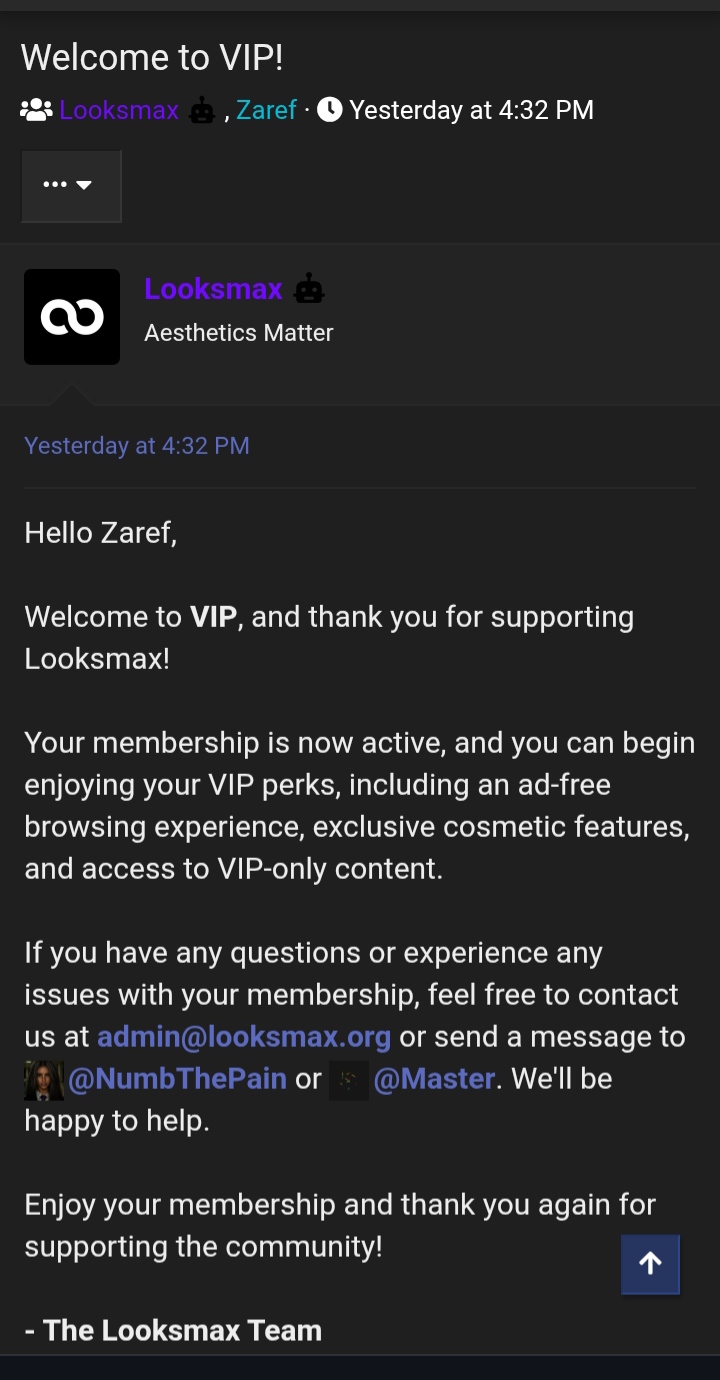720x1380 pixels.
Task: Open Zaref participant profile link
Action: 266,110
